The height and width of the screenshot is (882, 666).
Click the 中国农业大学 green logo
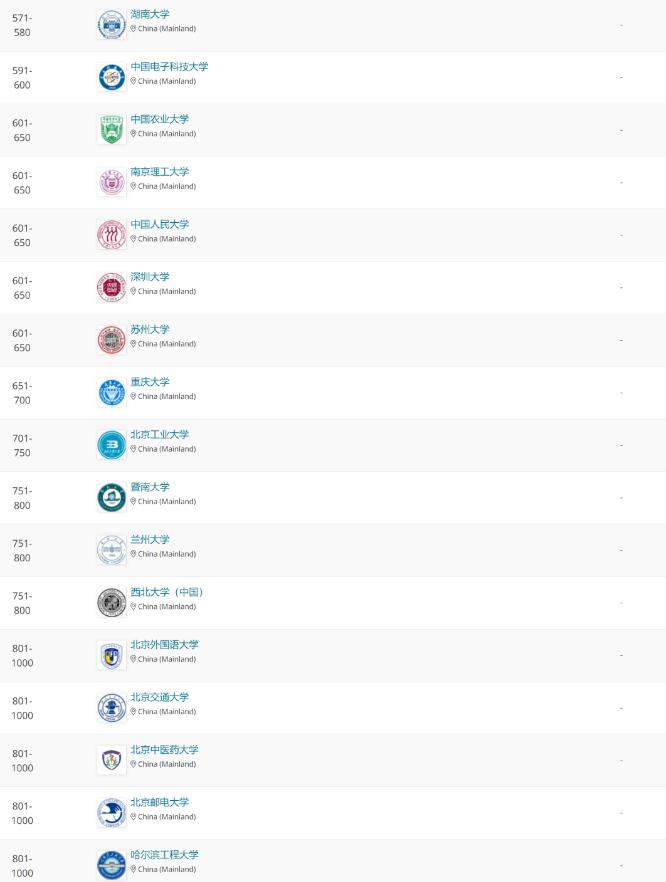112,129
